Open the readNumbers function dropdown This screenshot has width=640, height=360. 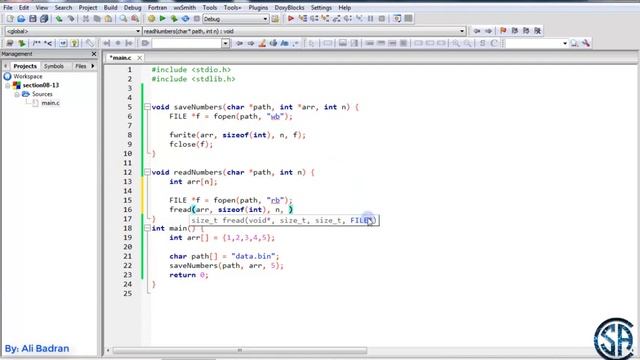(x=462, y=31)
